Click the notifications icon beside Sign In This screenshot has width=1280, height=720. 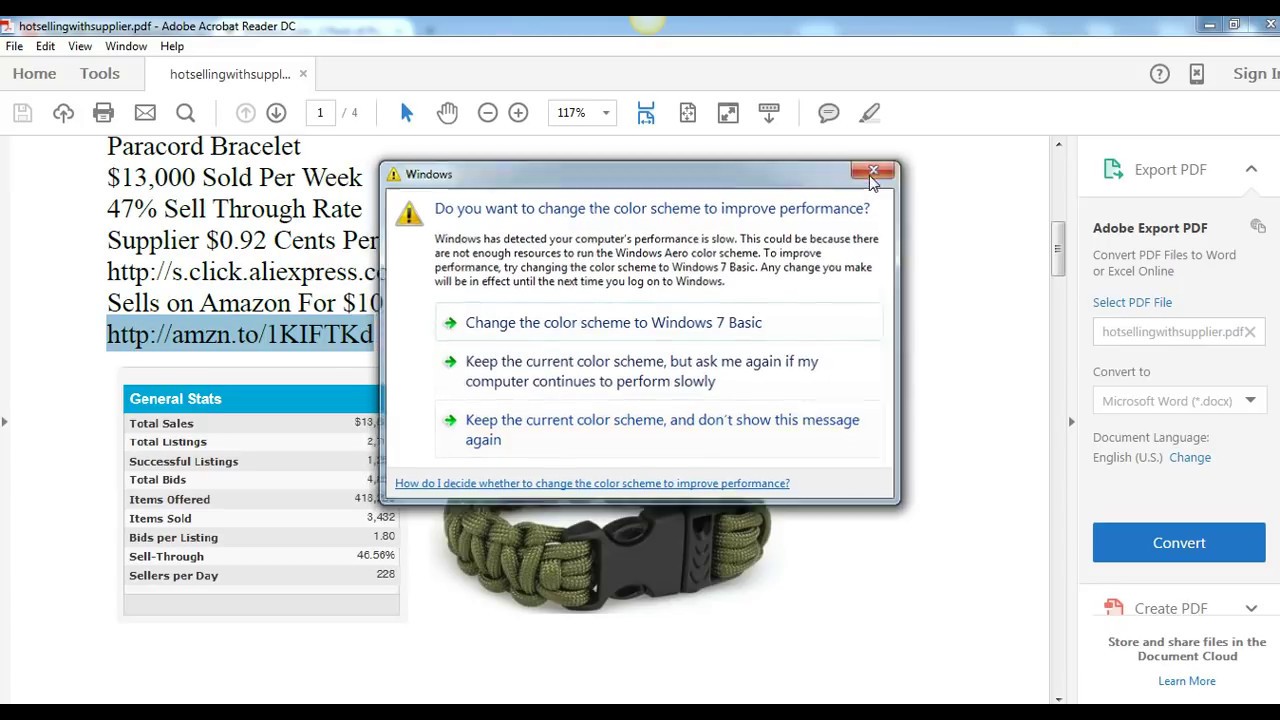click(1197, 74)
